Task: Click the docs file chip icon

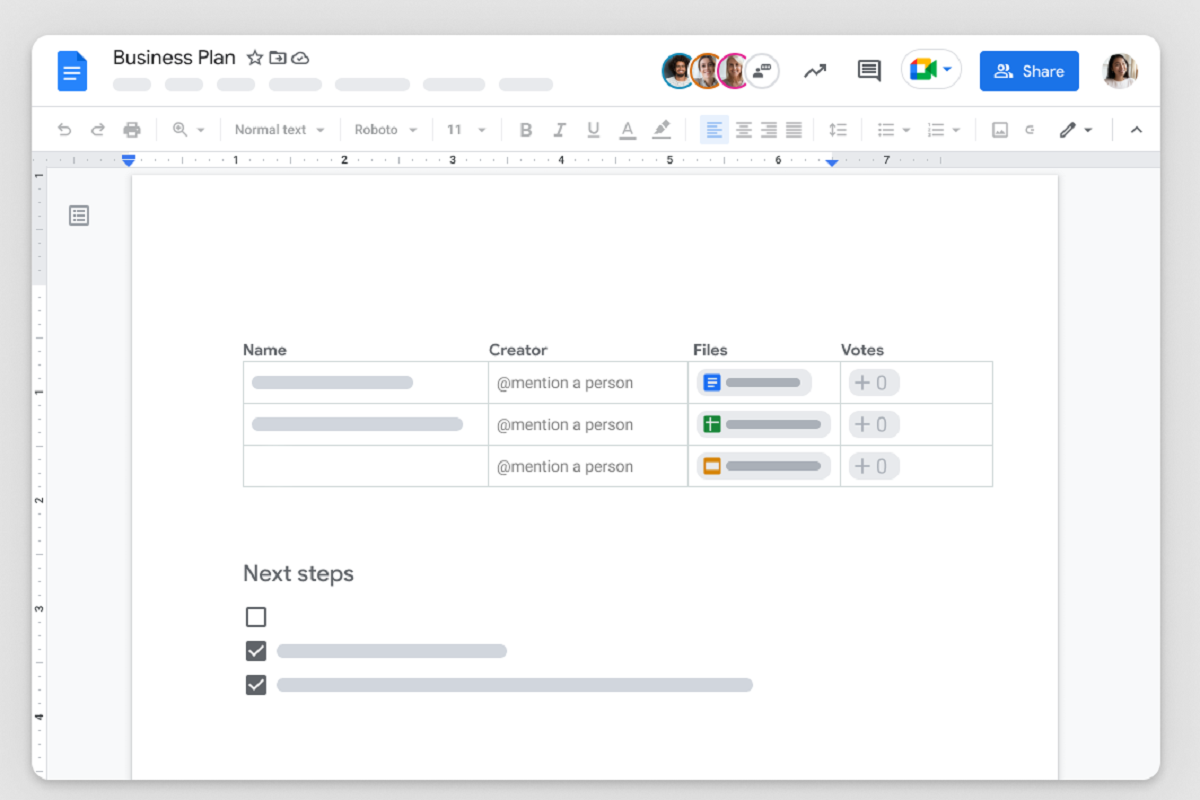Action: tap(712, 383)
